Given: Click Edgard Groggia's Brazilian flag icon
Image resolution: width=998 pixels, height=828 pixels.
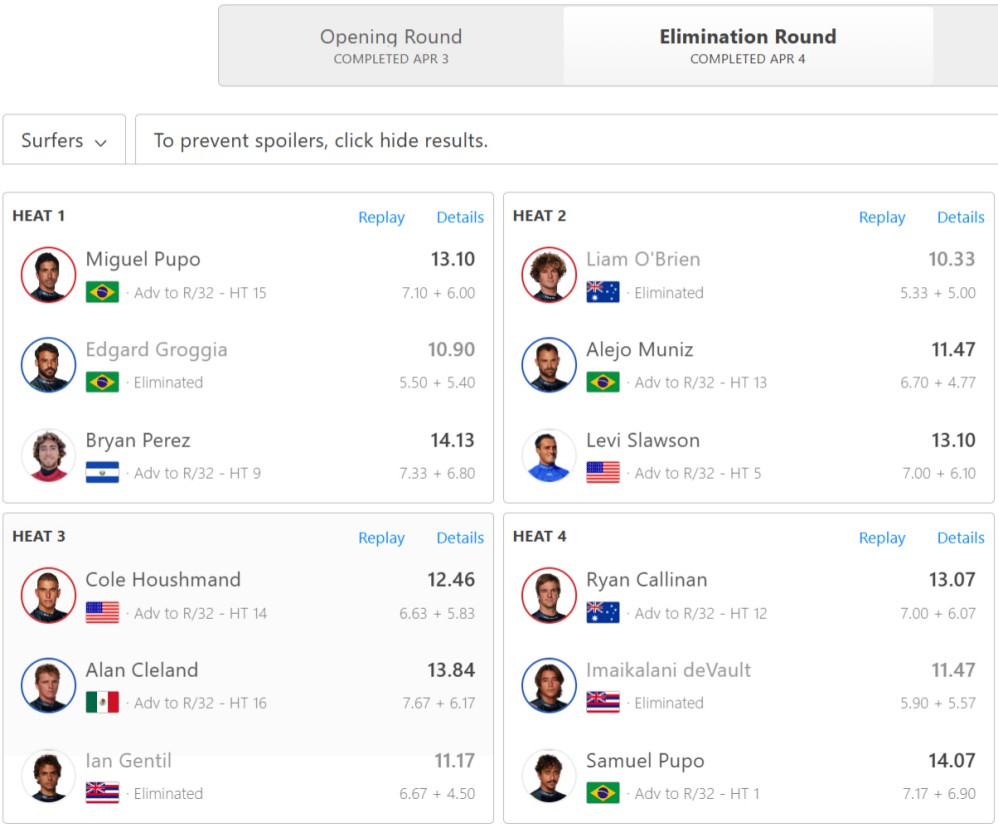Looking at the screenshot, I should (x=102, y=382).
